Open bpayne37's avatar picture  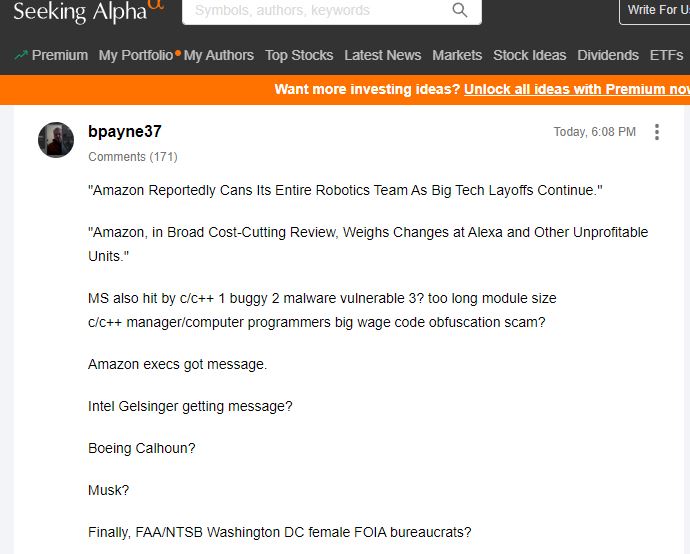56,140
